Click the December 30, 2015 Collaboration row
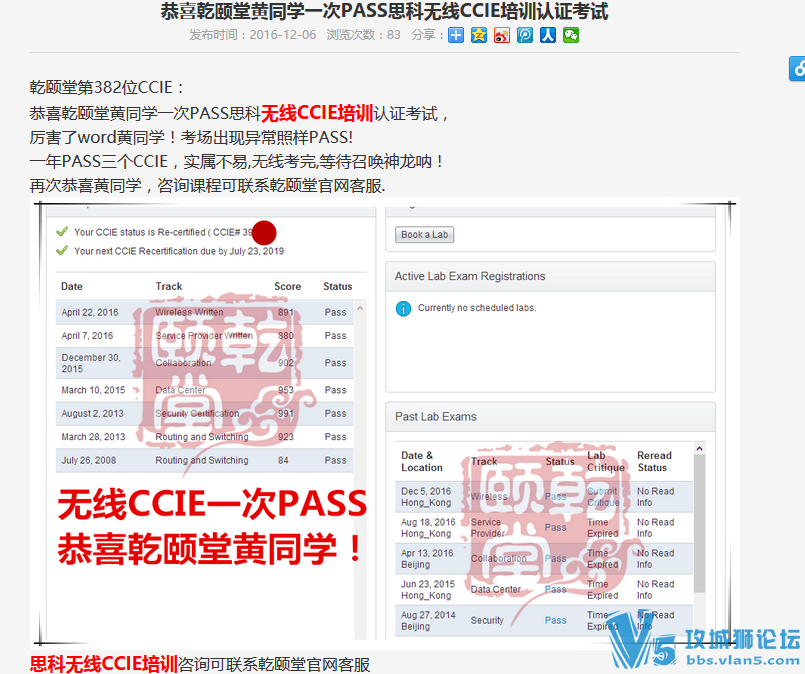The width and height of the screenshot is (805, 674). tap(204, 363)
